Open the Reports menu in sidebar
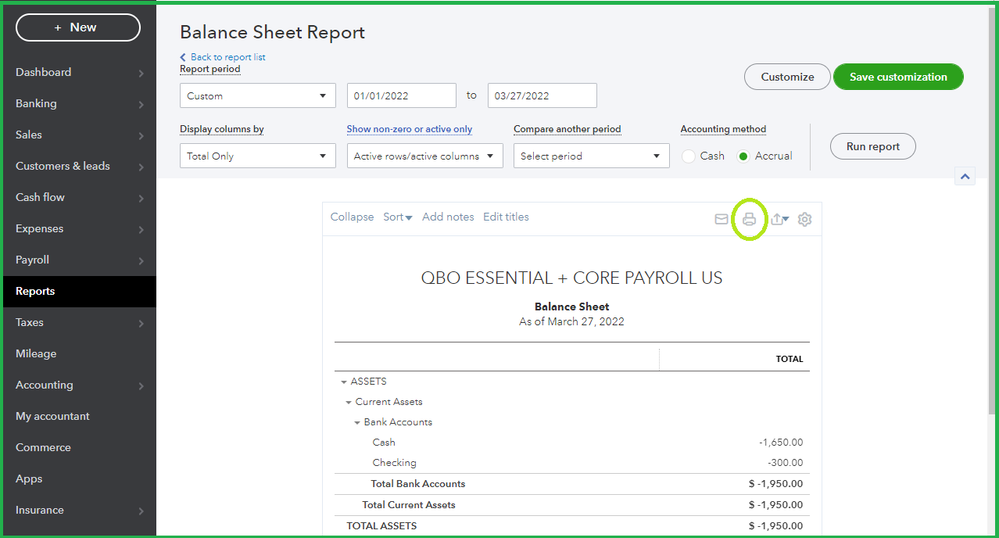The height and width of the screenshot is (538, 999). pos(36,291)
